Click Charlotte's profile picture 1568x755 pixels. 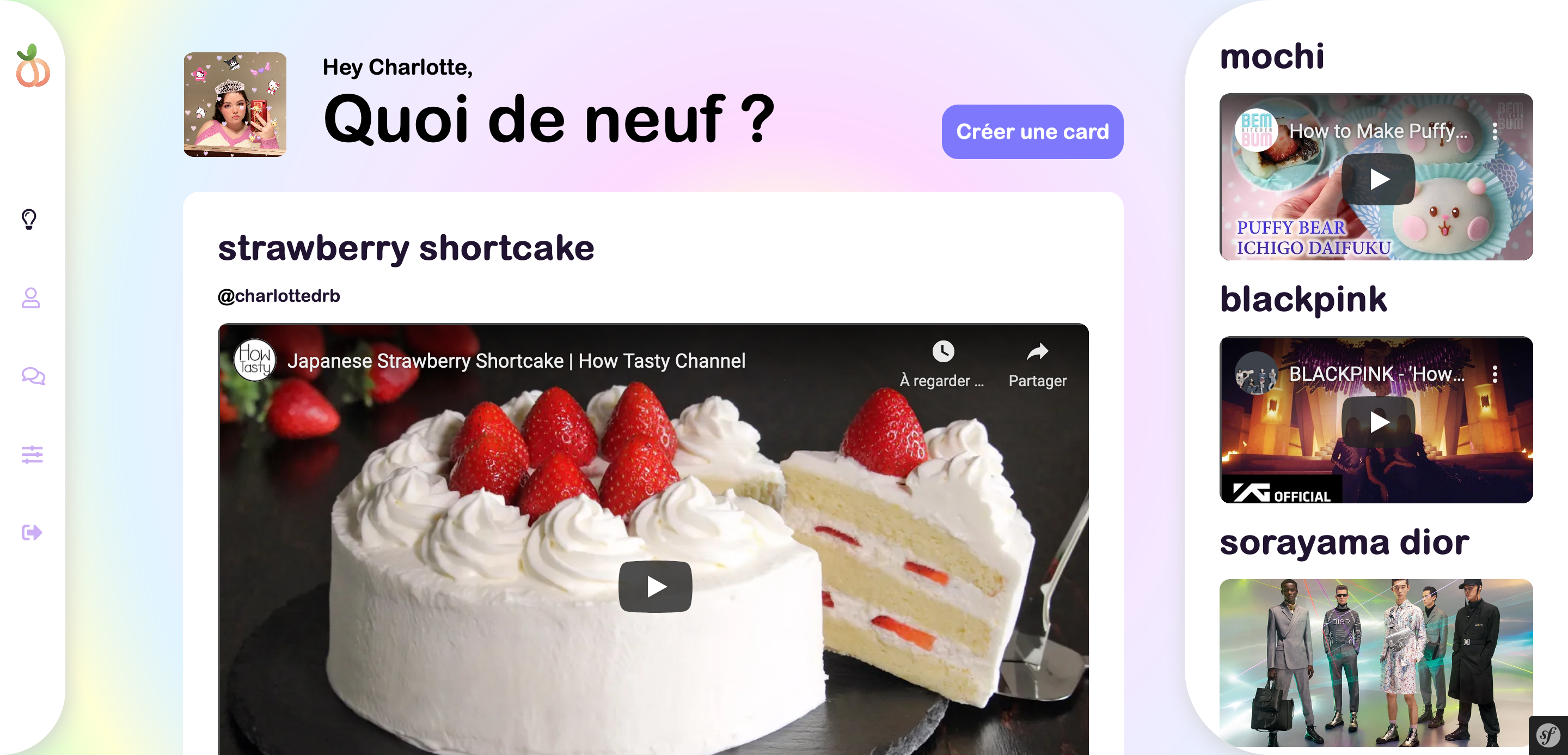click(235, 104)
